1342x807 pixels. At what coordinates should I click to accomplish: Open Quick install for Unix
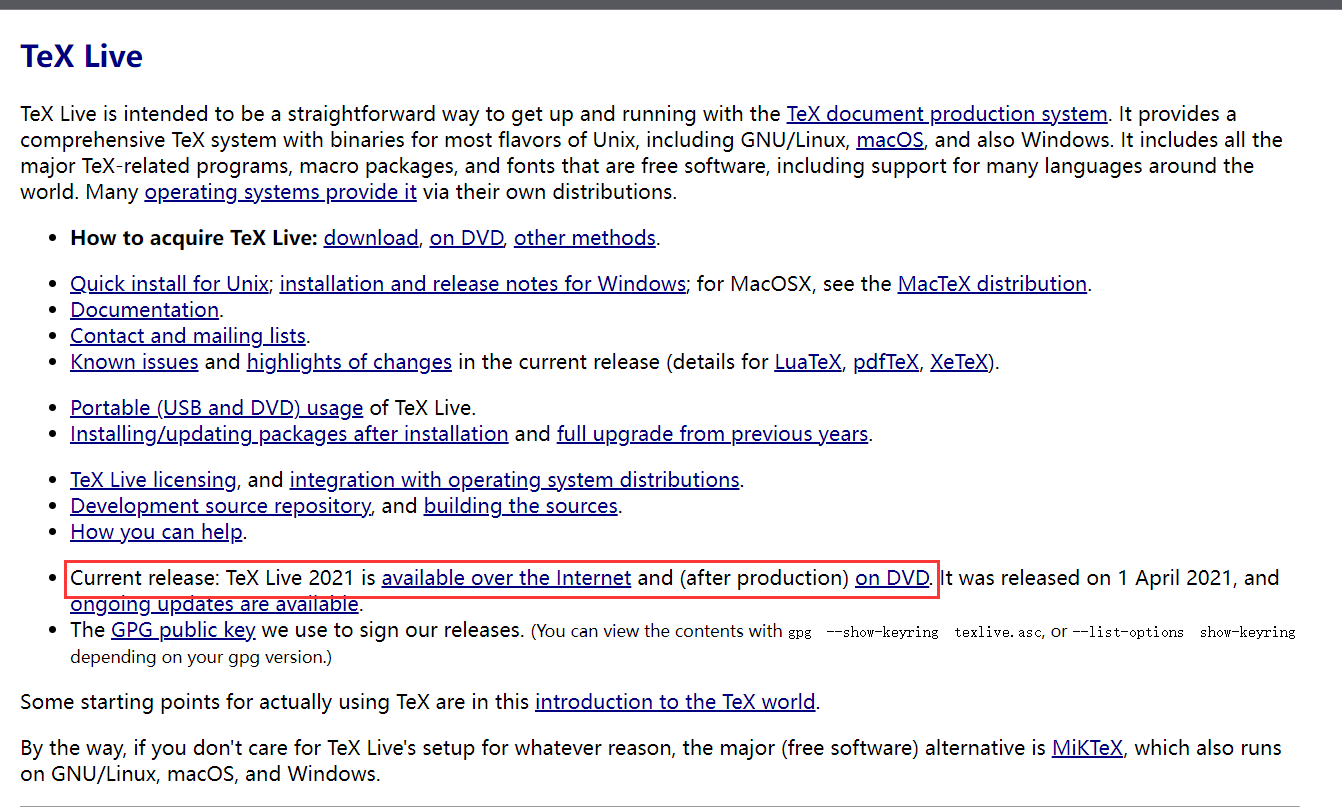coord(169,284)
